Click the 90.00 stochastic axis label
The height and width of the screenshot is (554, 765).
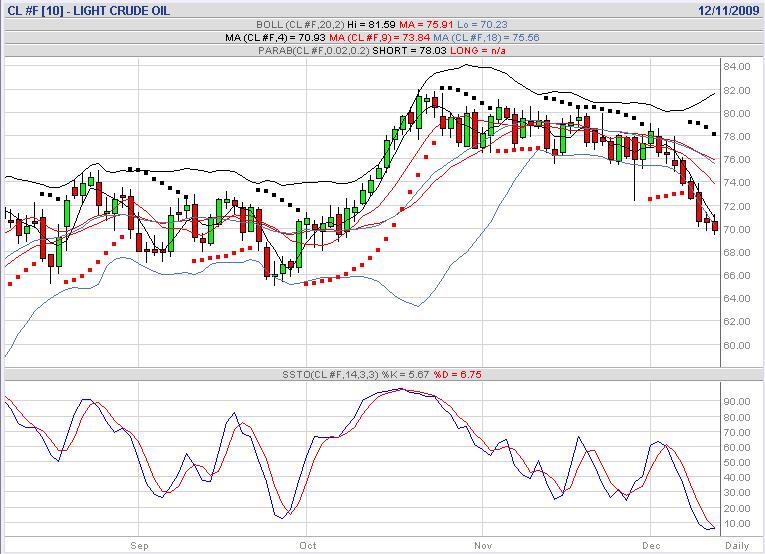pyautogui.click(x=736, y=401)
